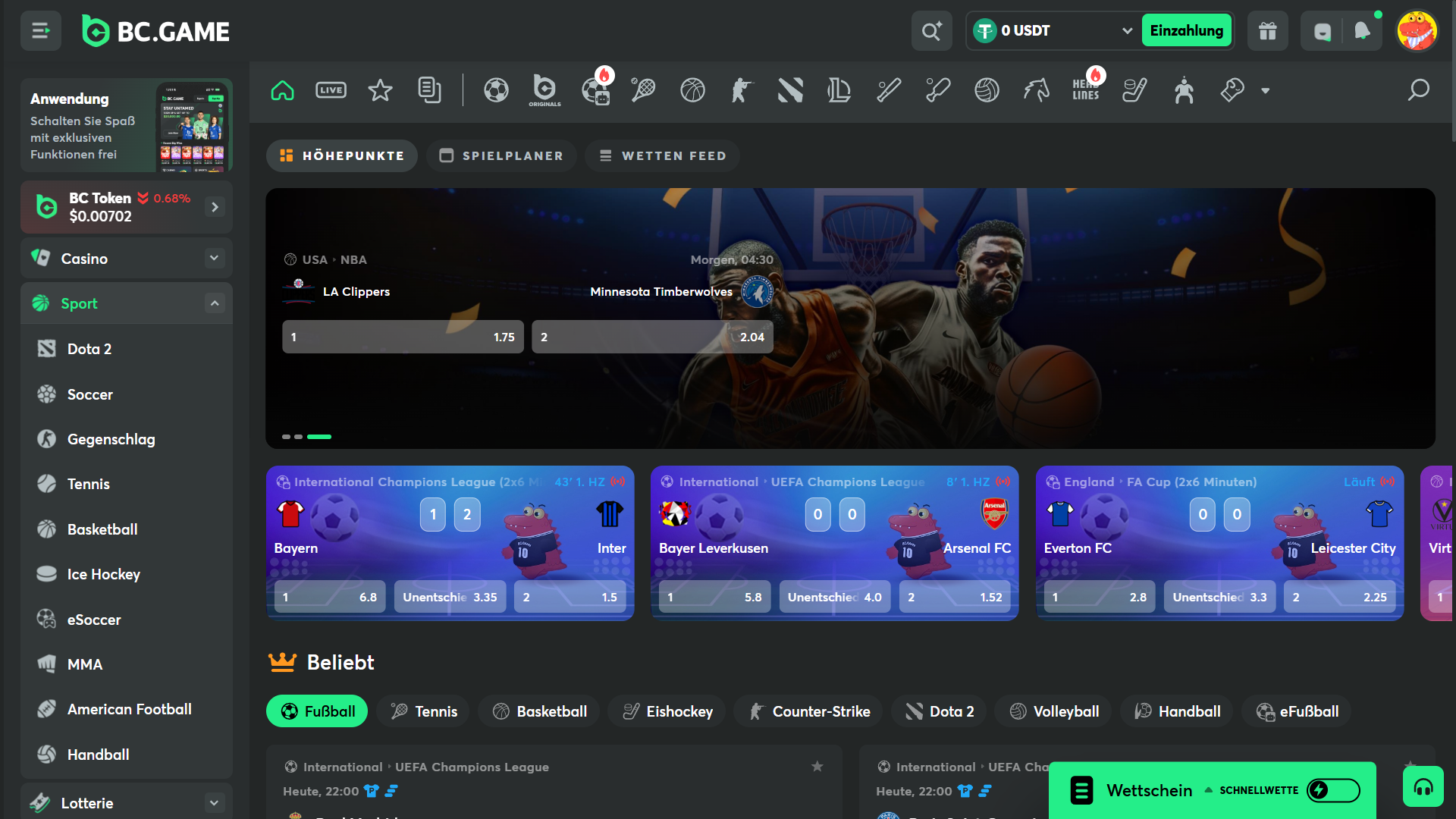This screenshot has height=819, width=1456.
Task: Switch to the Spielplaner tab
Action: [501, 155]
